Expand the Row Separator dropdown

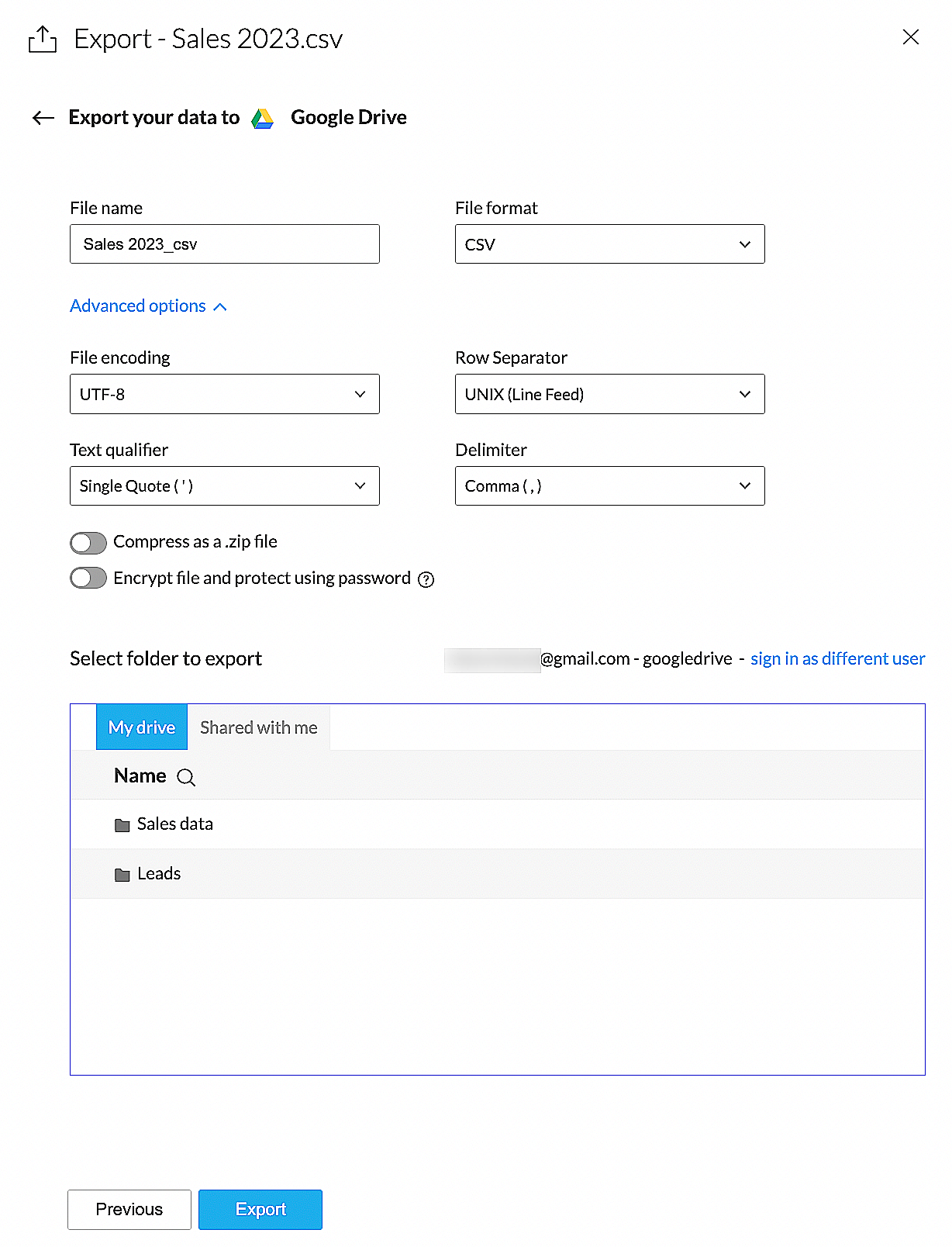(x=609, y=394)
